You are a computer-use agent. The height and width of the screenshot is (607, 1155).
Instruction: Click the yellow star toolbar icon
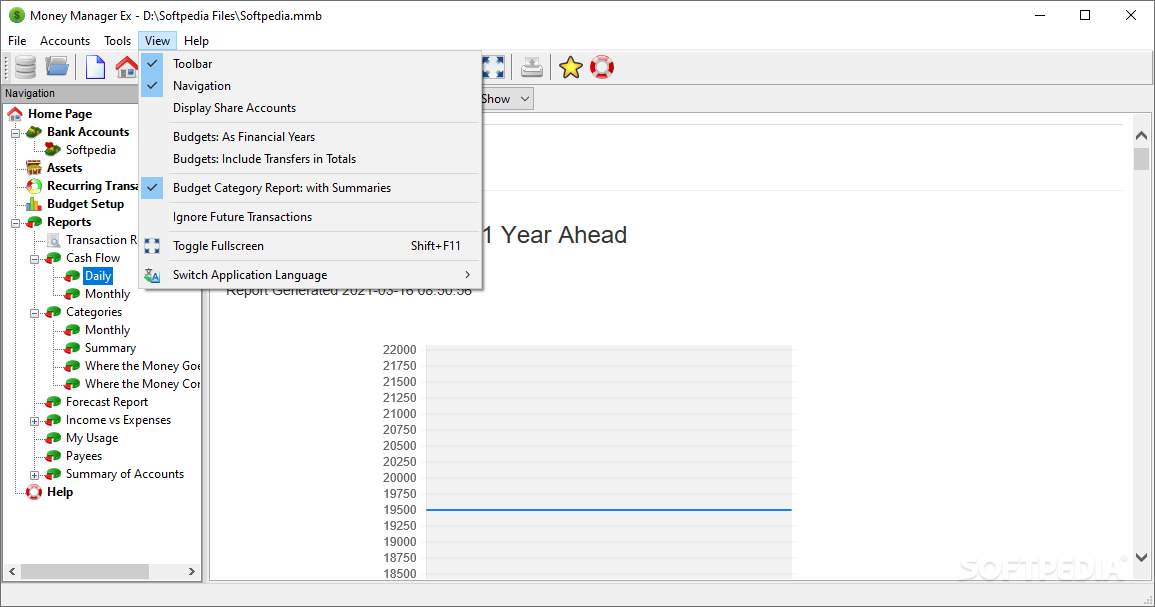570,67
